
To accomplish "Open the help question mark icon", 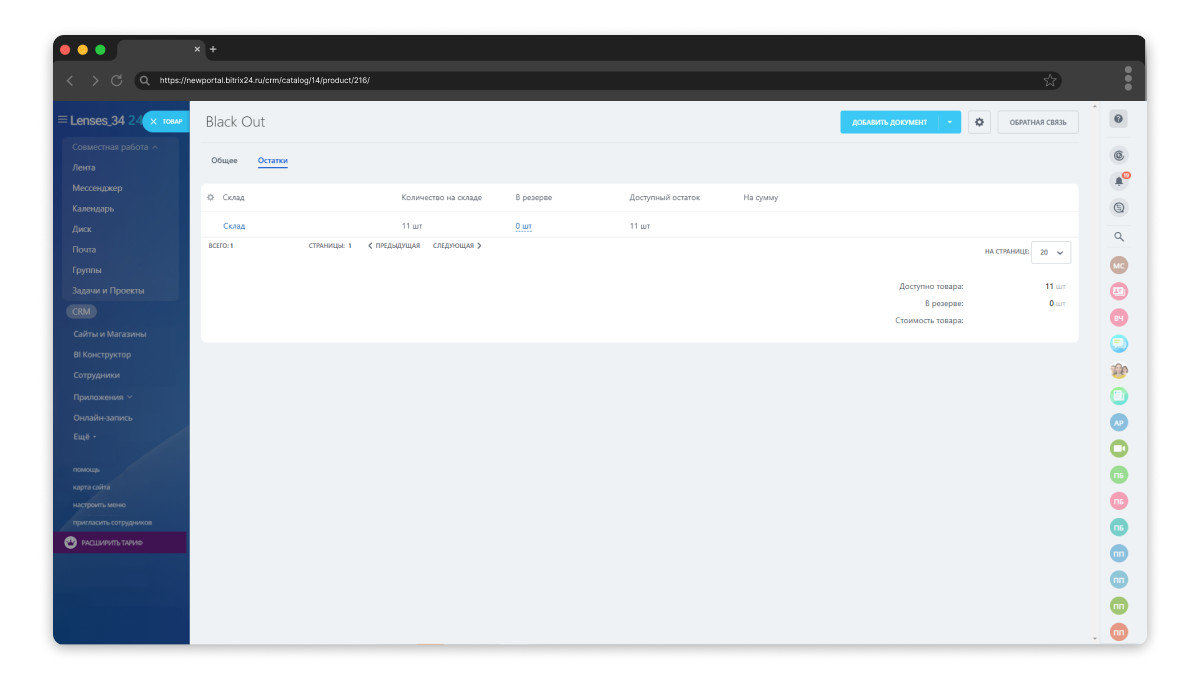I will tap(1119, 119).
